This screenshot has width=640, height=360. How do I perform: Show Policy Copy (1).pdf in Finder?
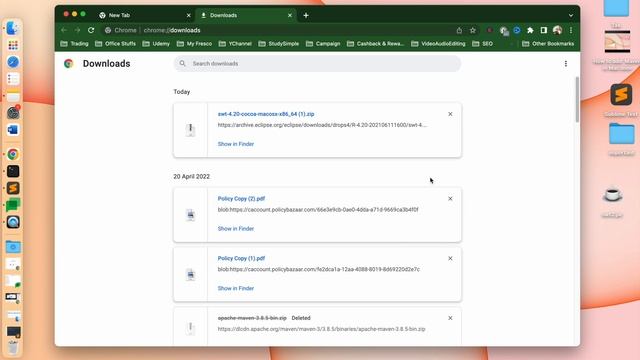click(x=236, y=288)
